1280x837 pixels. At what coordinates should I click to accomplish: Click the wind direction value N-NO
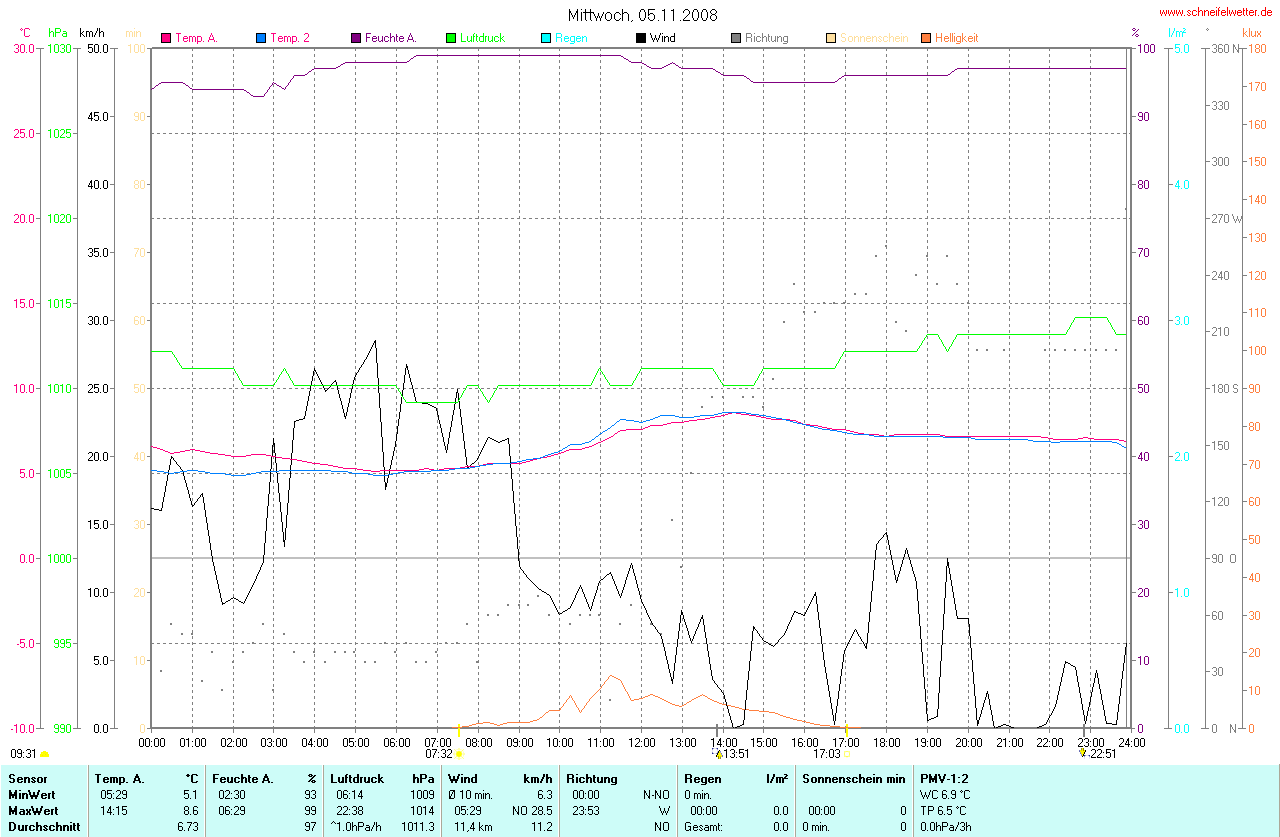[x=656, y=794]
